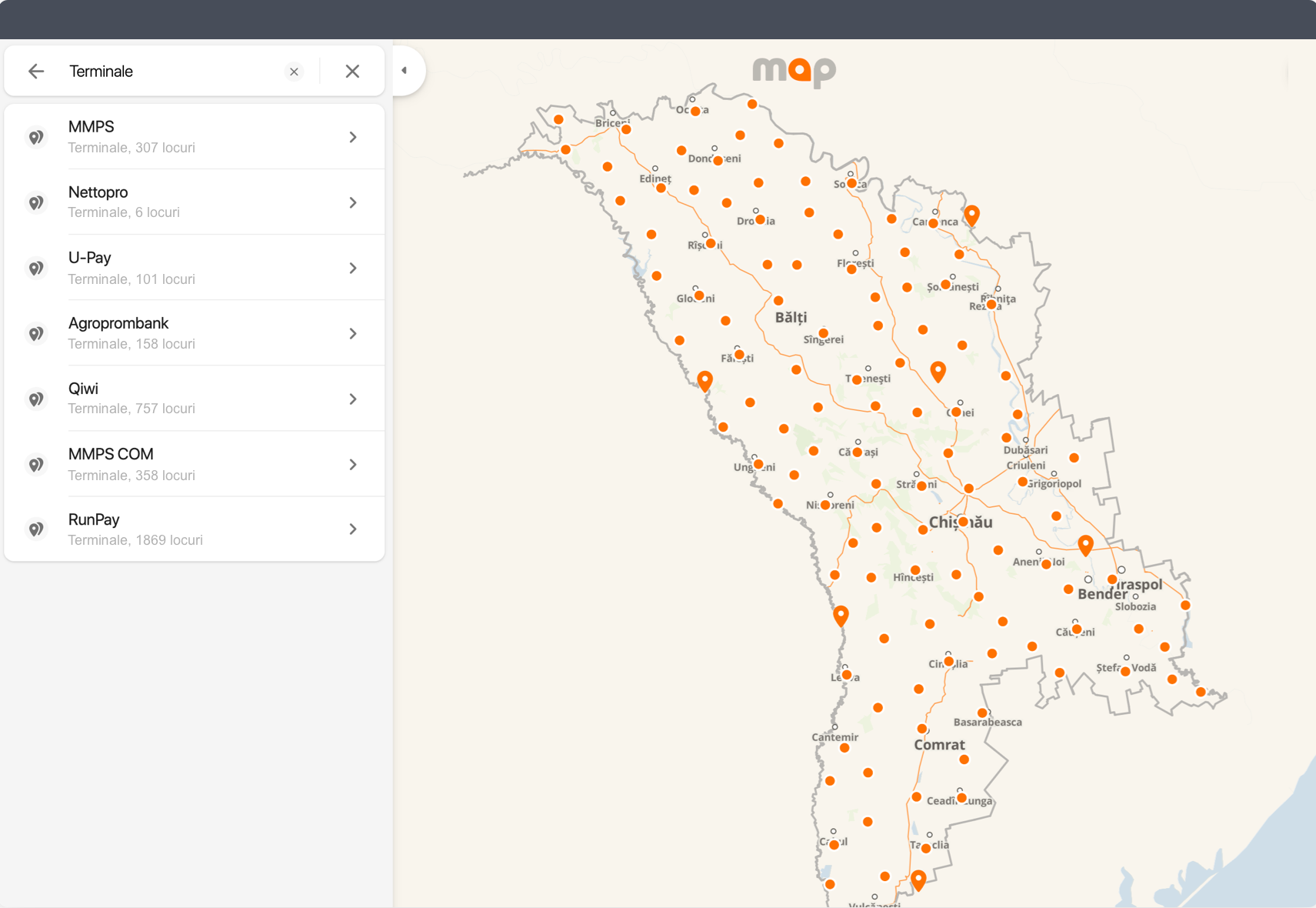This screenshot has width=1316, height=908.
Task: Expand the U-Pay row chevron
Action: pyautogui.click(x=353, y=268)
